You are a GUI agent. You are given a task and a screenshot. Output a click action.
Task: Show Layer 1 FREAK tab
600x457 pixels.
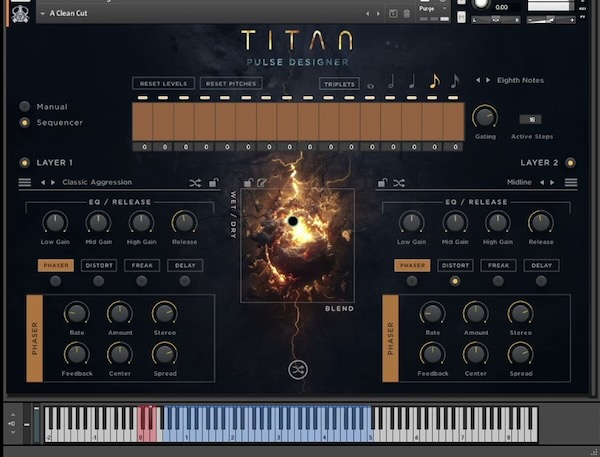(x=142, y=265)
